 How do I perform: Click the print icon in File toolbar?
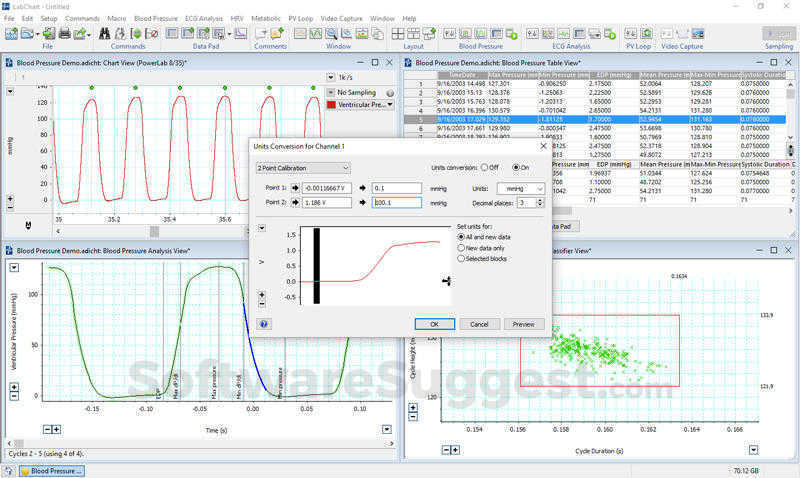coord(64,33)
